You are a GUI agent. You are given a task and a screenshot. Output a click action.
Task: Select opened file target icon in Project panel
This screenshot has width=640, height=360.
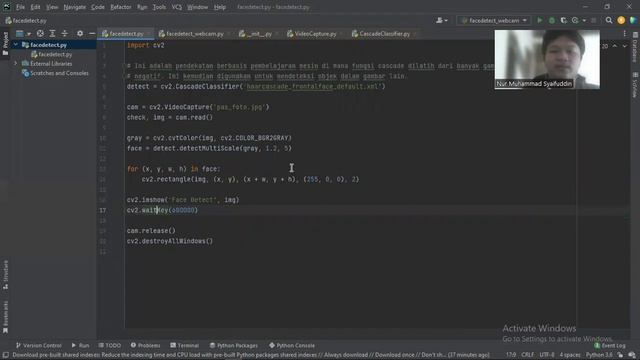[40, 33]
